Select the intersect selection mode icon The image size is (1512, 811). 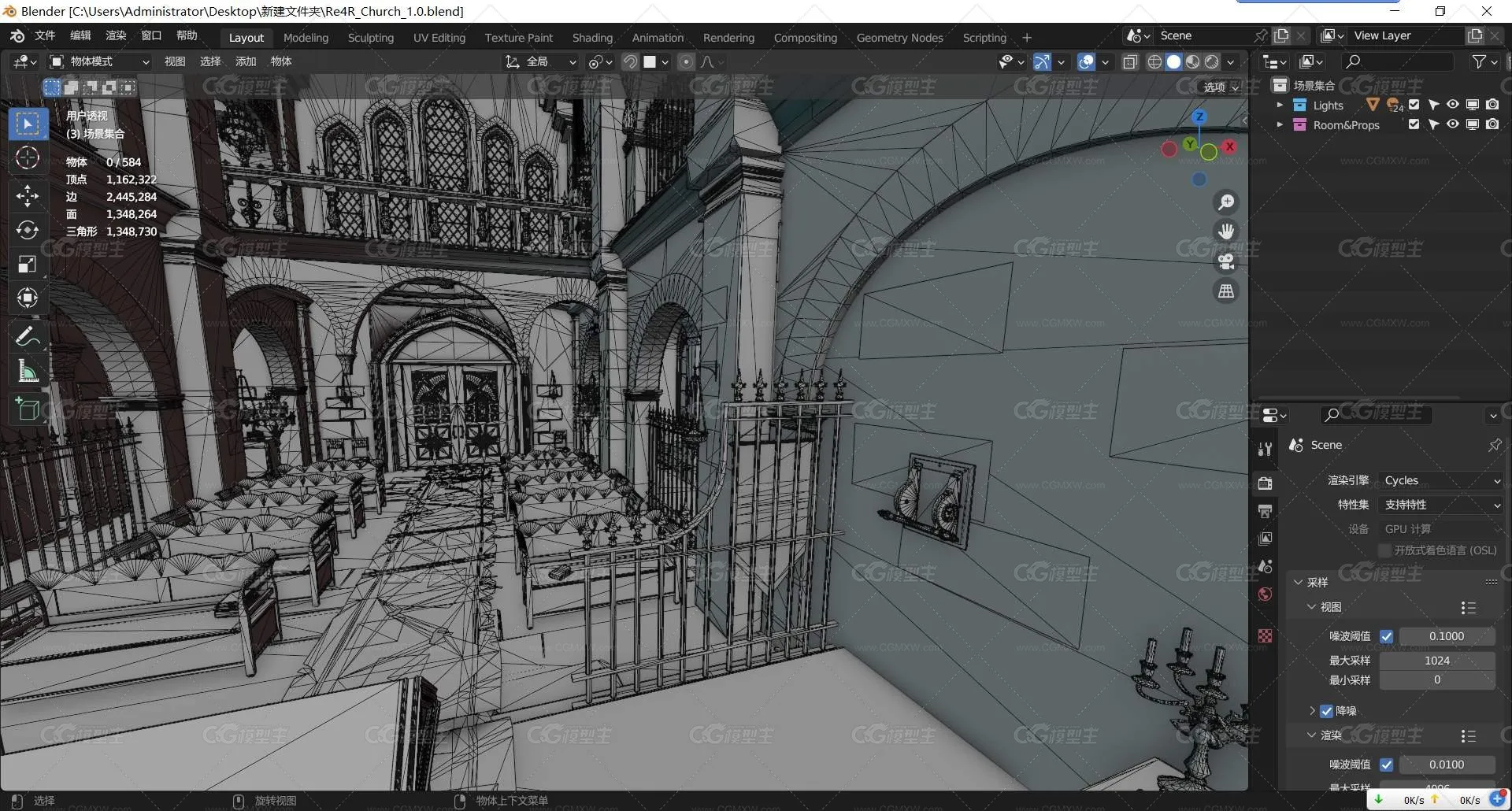[128, 87]
